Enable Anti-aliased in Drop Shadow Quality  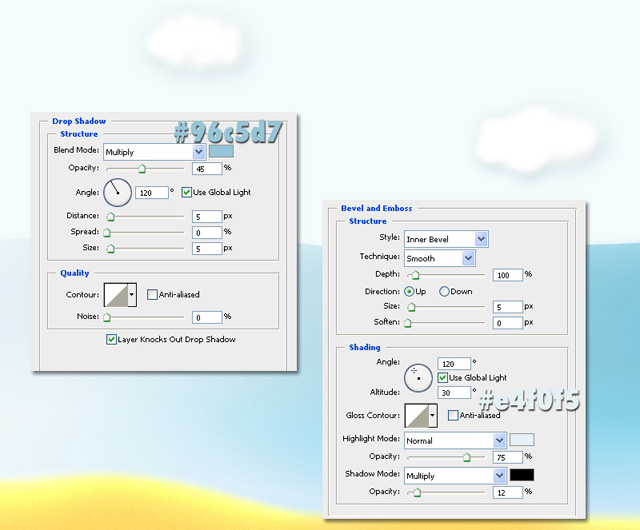152,294
